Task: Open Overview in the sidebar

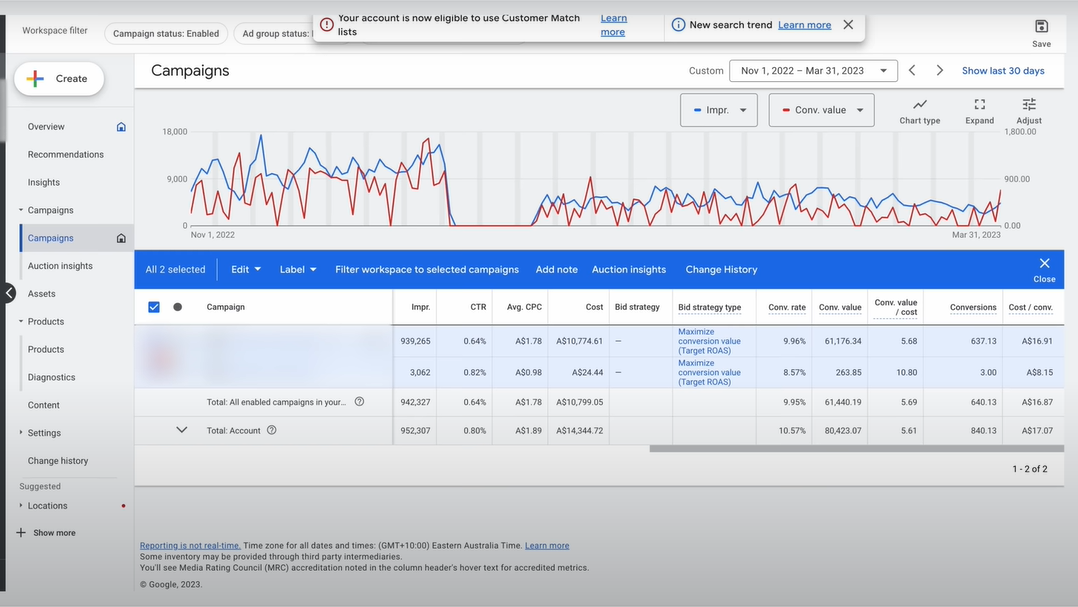Action: pyautogui.click(x=46, y=126)
